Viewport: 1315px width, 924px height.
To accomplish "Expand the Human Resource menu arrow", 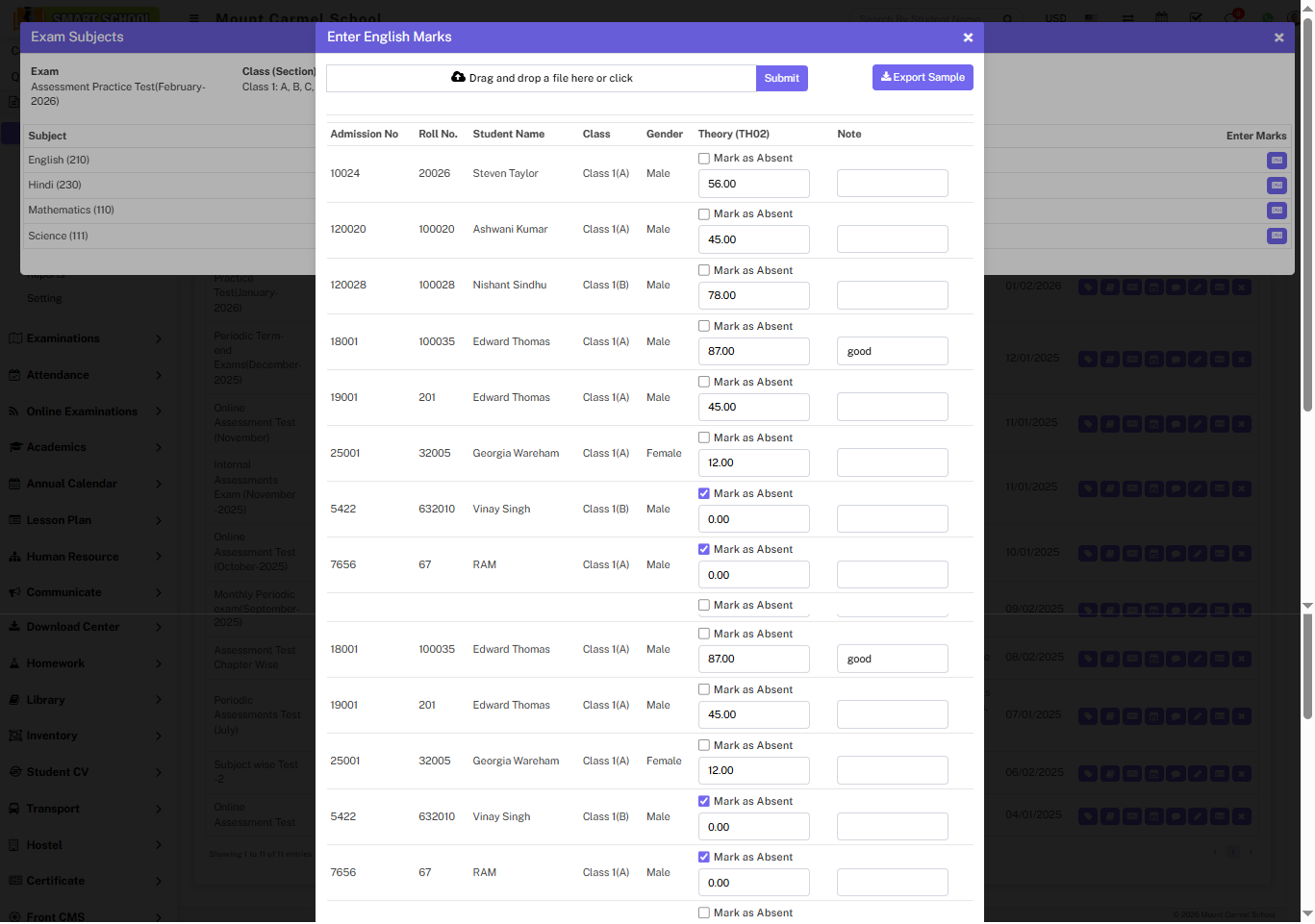I will pos(159,557).
